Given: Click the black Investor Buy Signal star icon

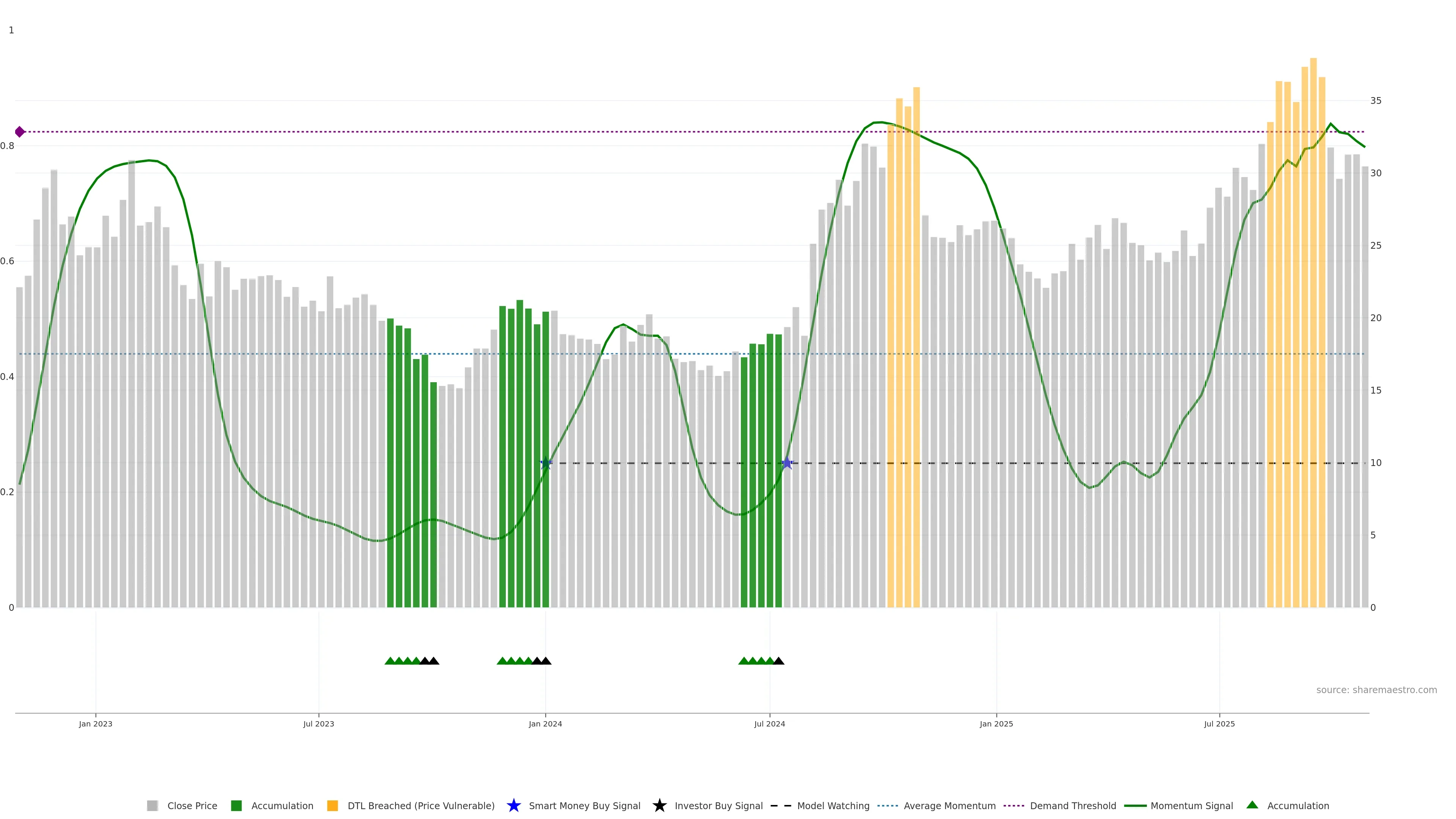Looking at the screenshot, I should (659, 805).
